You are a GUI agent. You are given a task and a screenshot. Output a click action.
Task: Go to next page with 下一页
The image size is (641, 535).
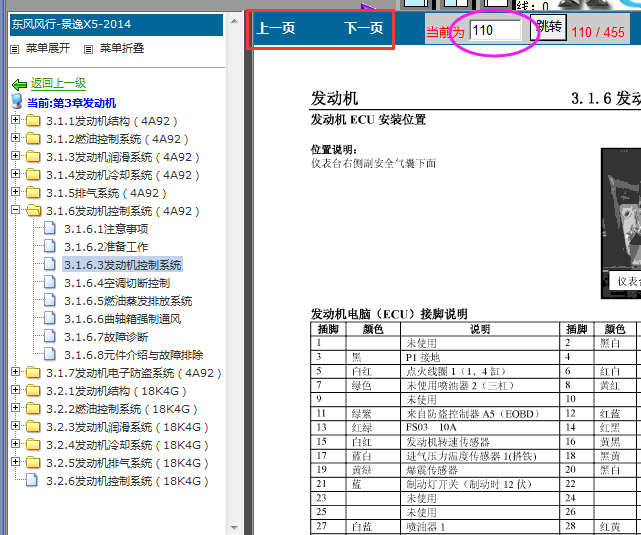pos(363,28)
